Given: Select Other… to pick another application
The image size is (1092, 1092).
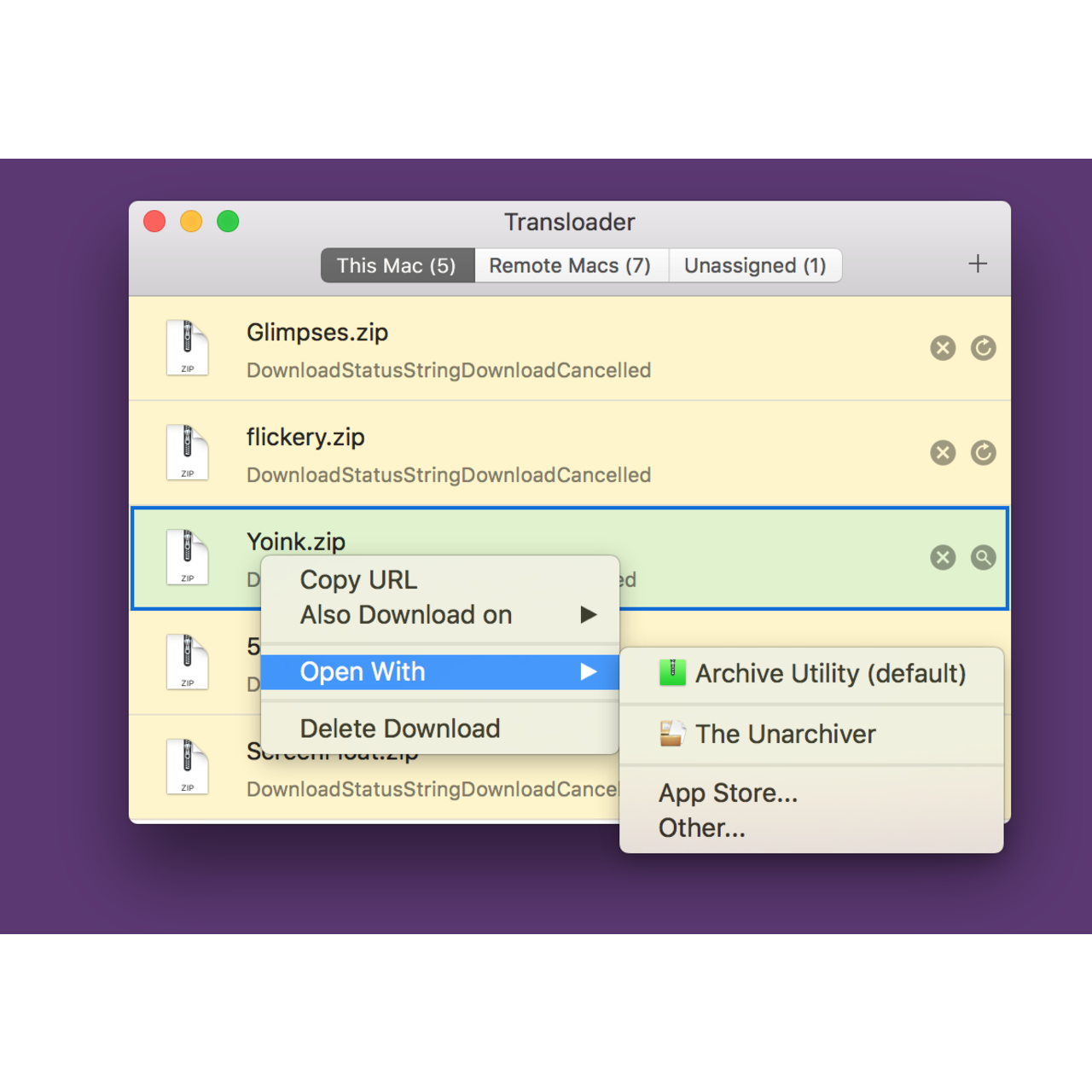Looking at the screenshot, I should (701, 828).
